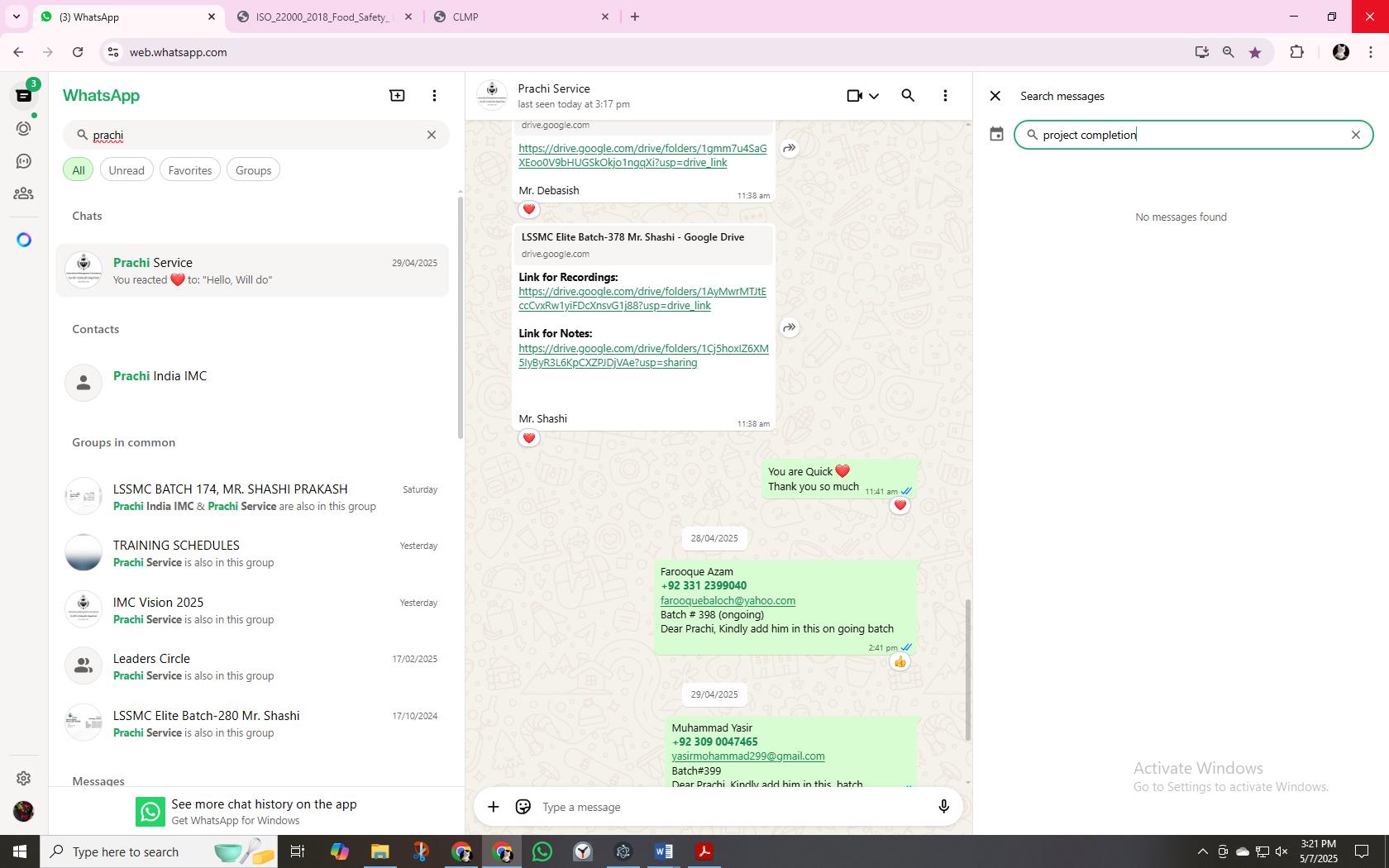Click the farooquebaloch@yahoo.com email link
This screenshot has width=1389, height=868.
(x=728, y=601)
